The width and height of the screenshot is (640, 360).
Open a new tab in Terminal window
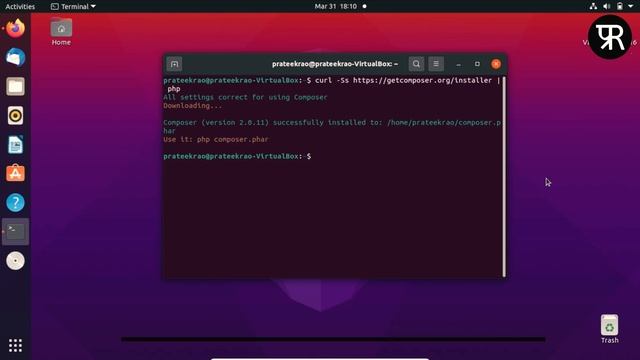pos(175,64)
